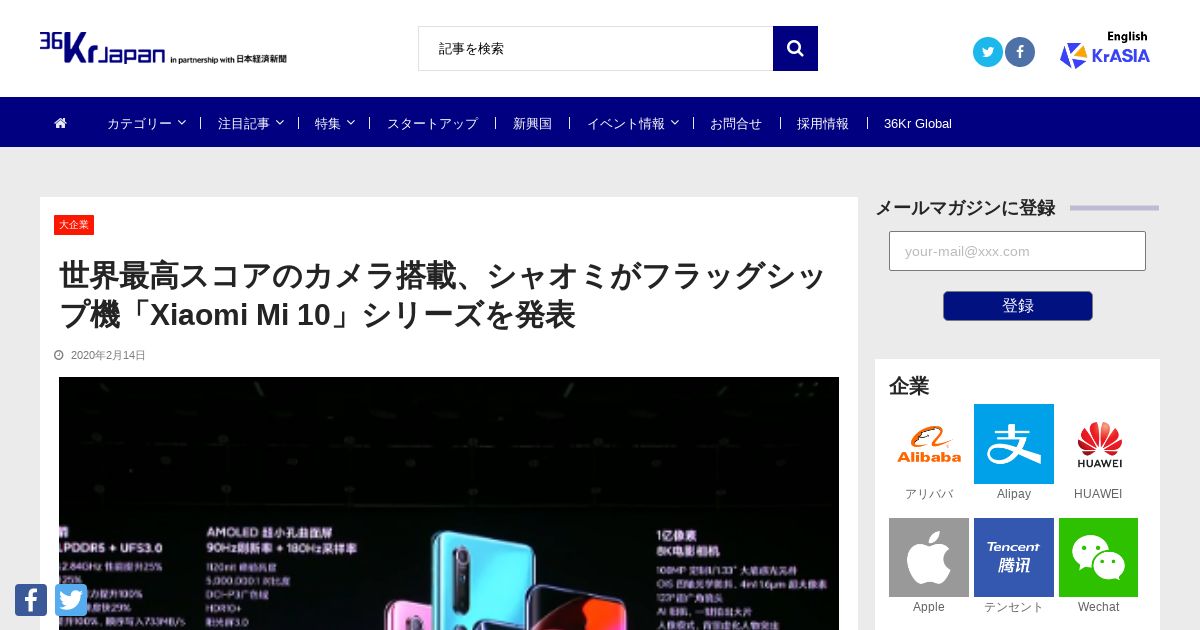Expand the イベント情報 dropdown menu
The image size is (1200, 630).
point(632,123)
